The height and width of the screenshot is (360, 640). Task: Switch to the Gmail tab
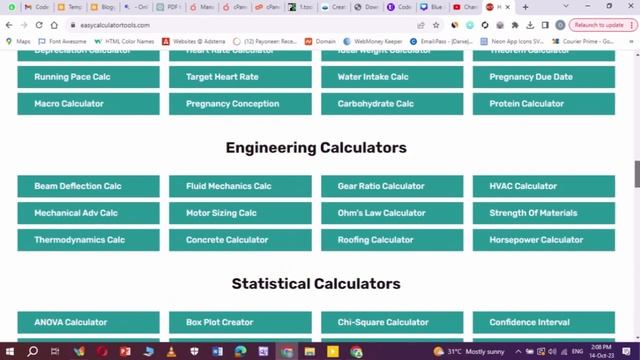(x=37, y=7)
